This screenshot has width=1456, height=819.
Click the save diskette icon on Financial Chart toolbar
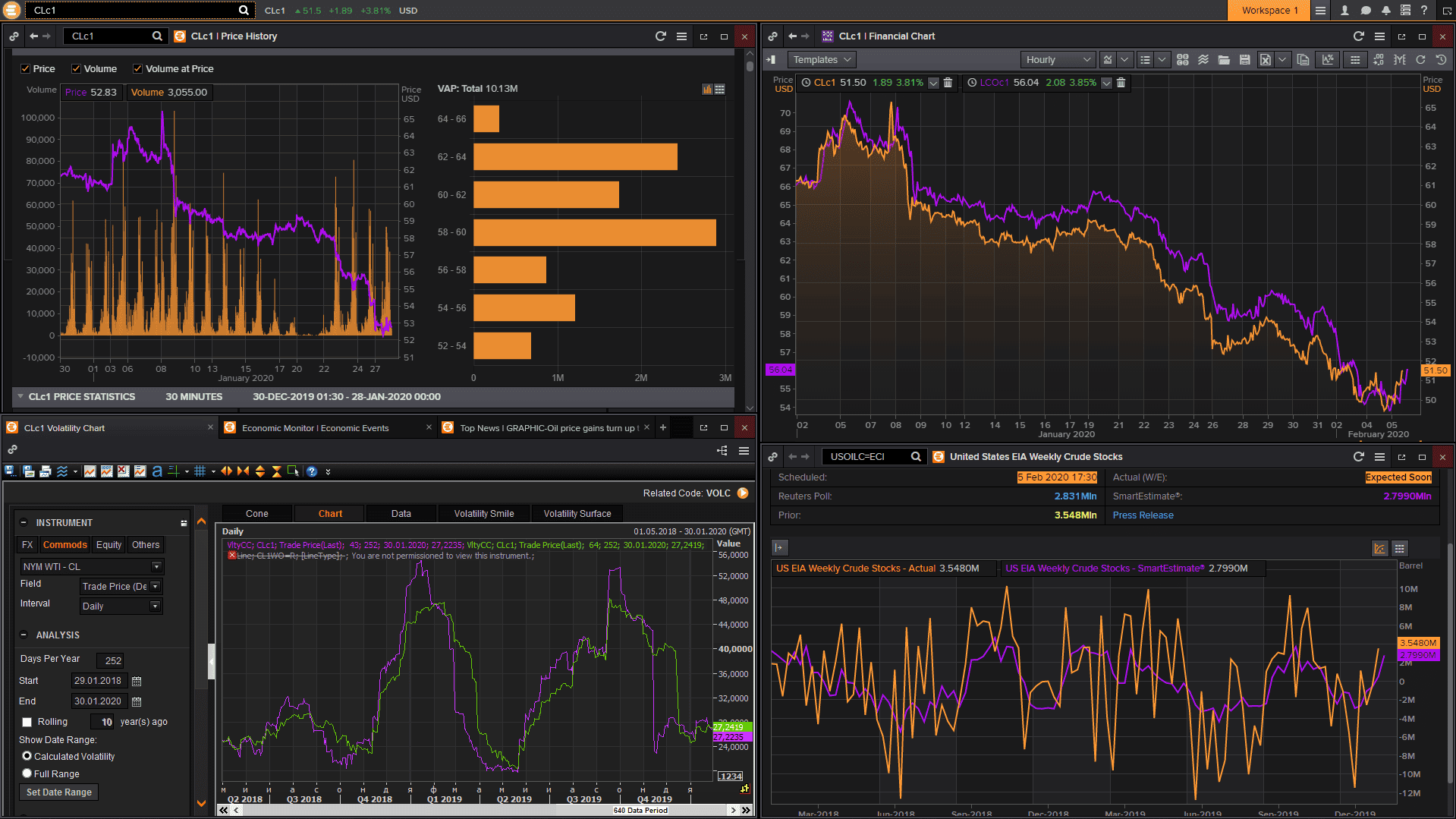(x=1245, y=59)
